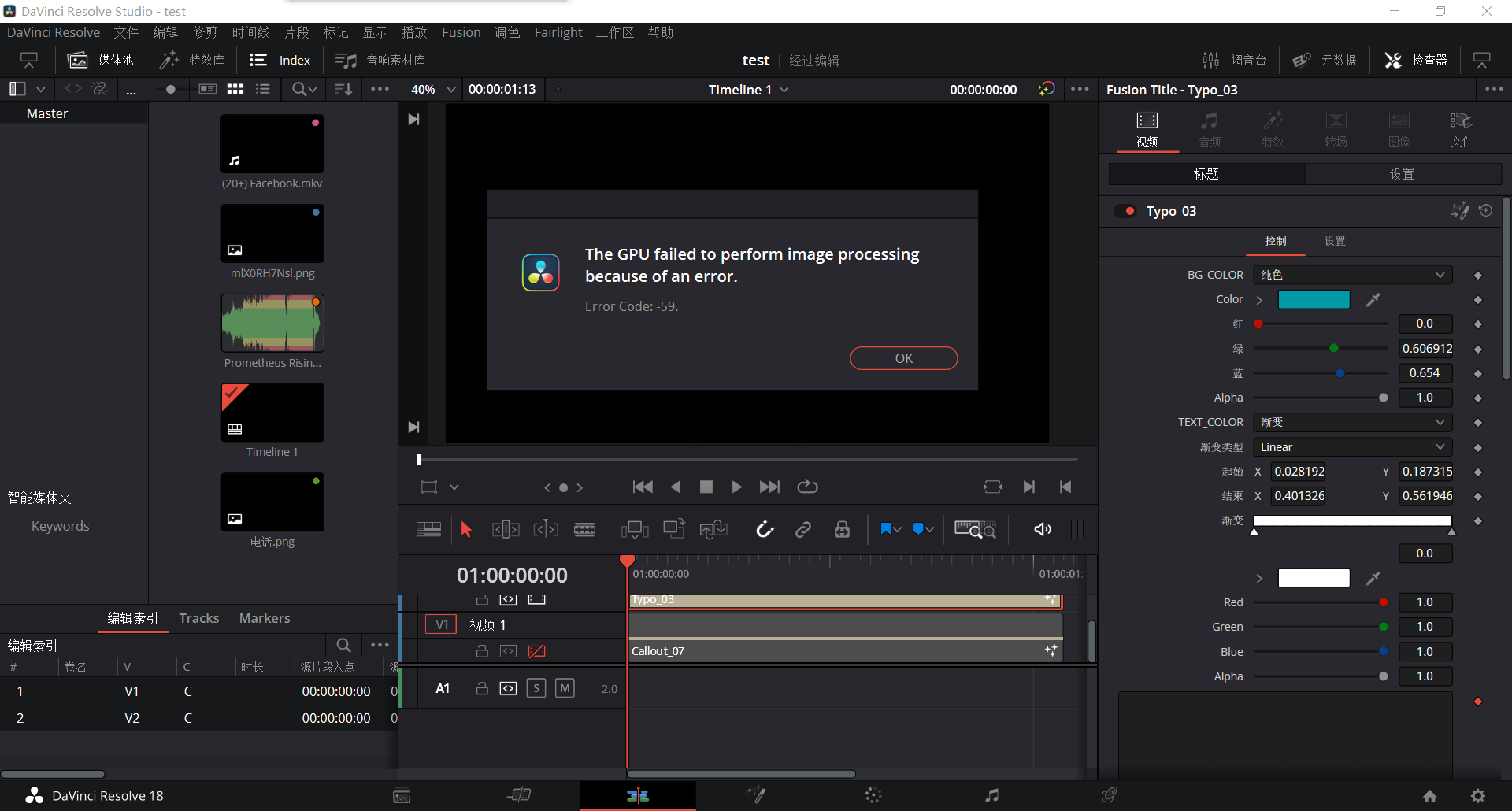Toggle timeline snapping magnet icon
Image resolution: width=1512 pixels, height=811 pixels.
[765, 530]
